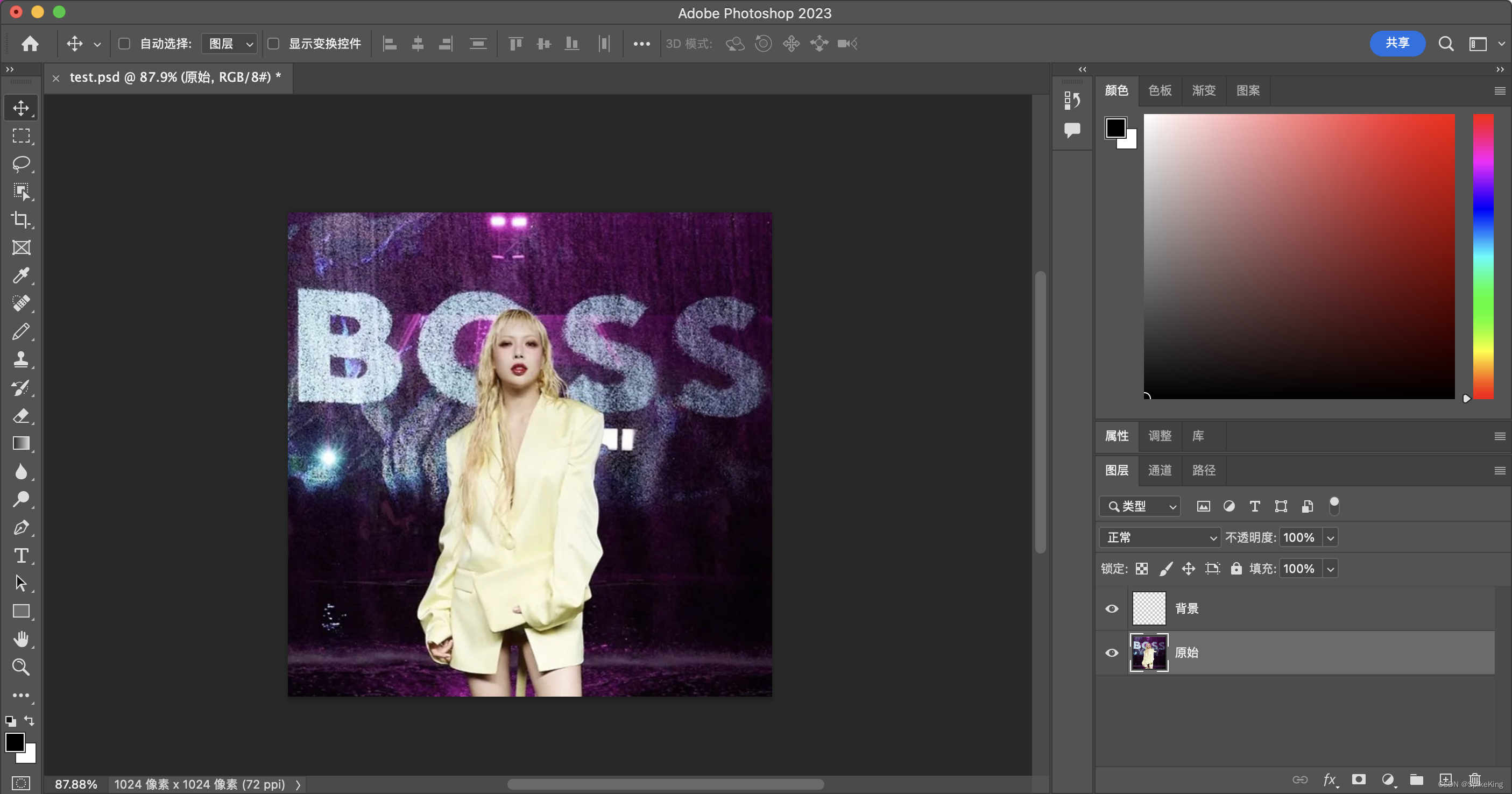Select the Eyedropper tool
Viewport: 1512px width, 794px height.
click(x=21, y=275)
